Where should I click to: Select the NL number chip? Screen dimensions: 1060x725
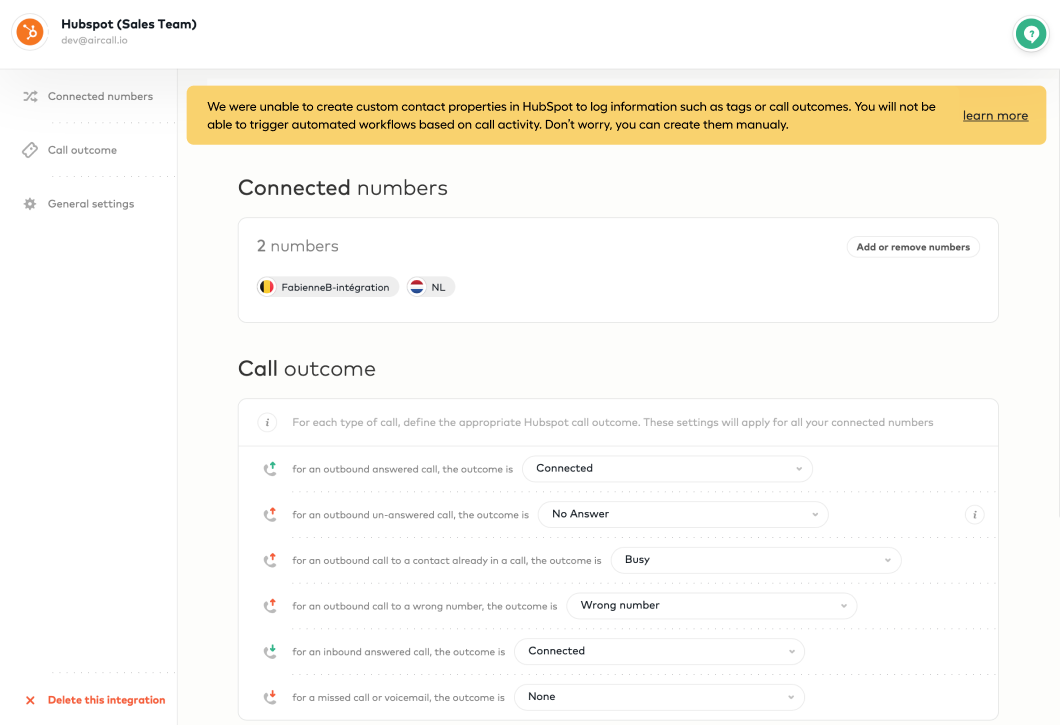[431, 287]
